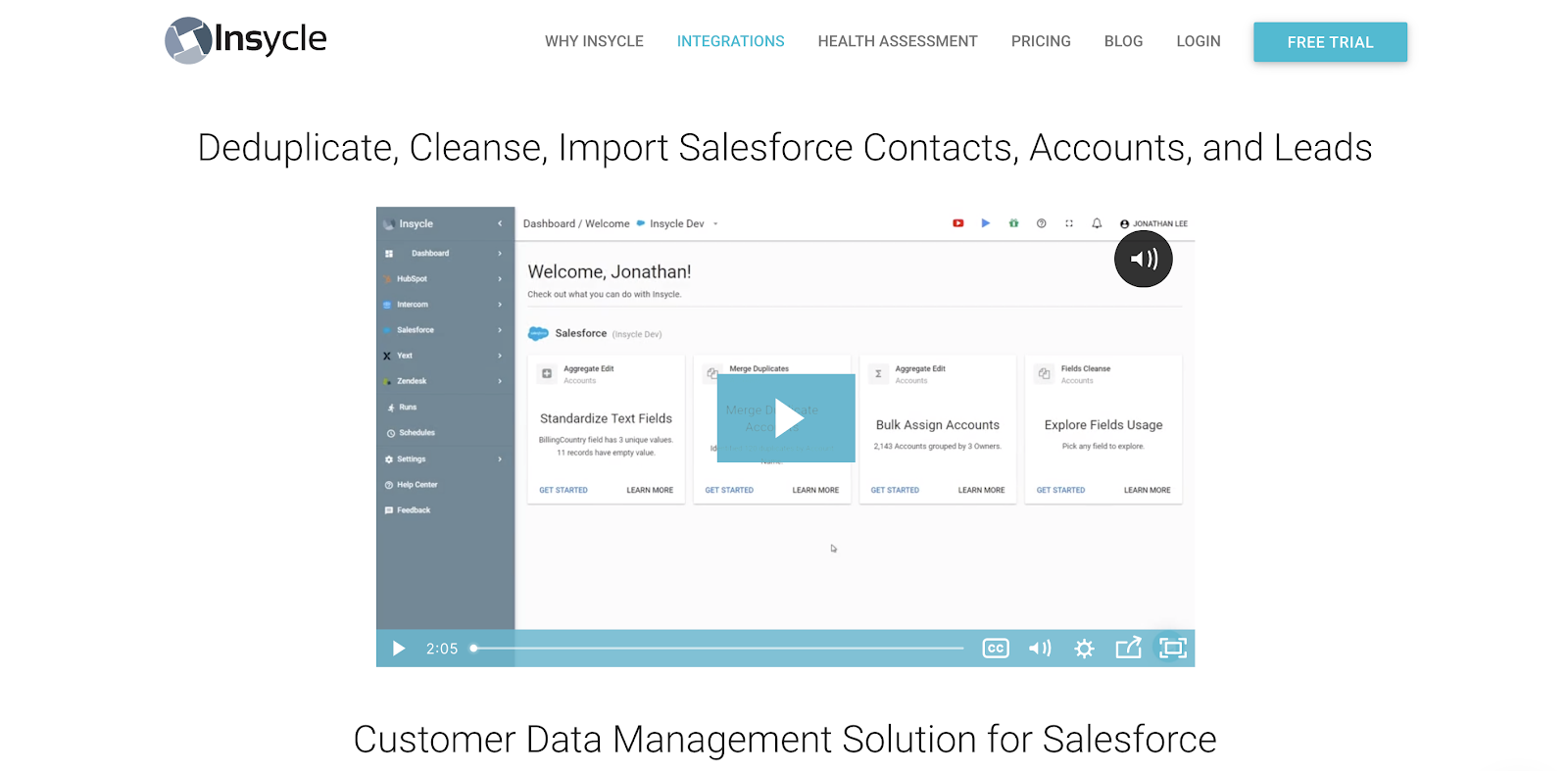This screenshot has width=1568, height=771.
Task: Click the green gift icon in toolbar
Action: pos(1013,223)
